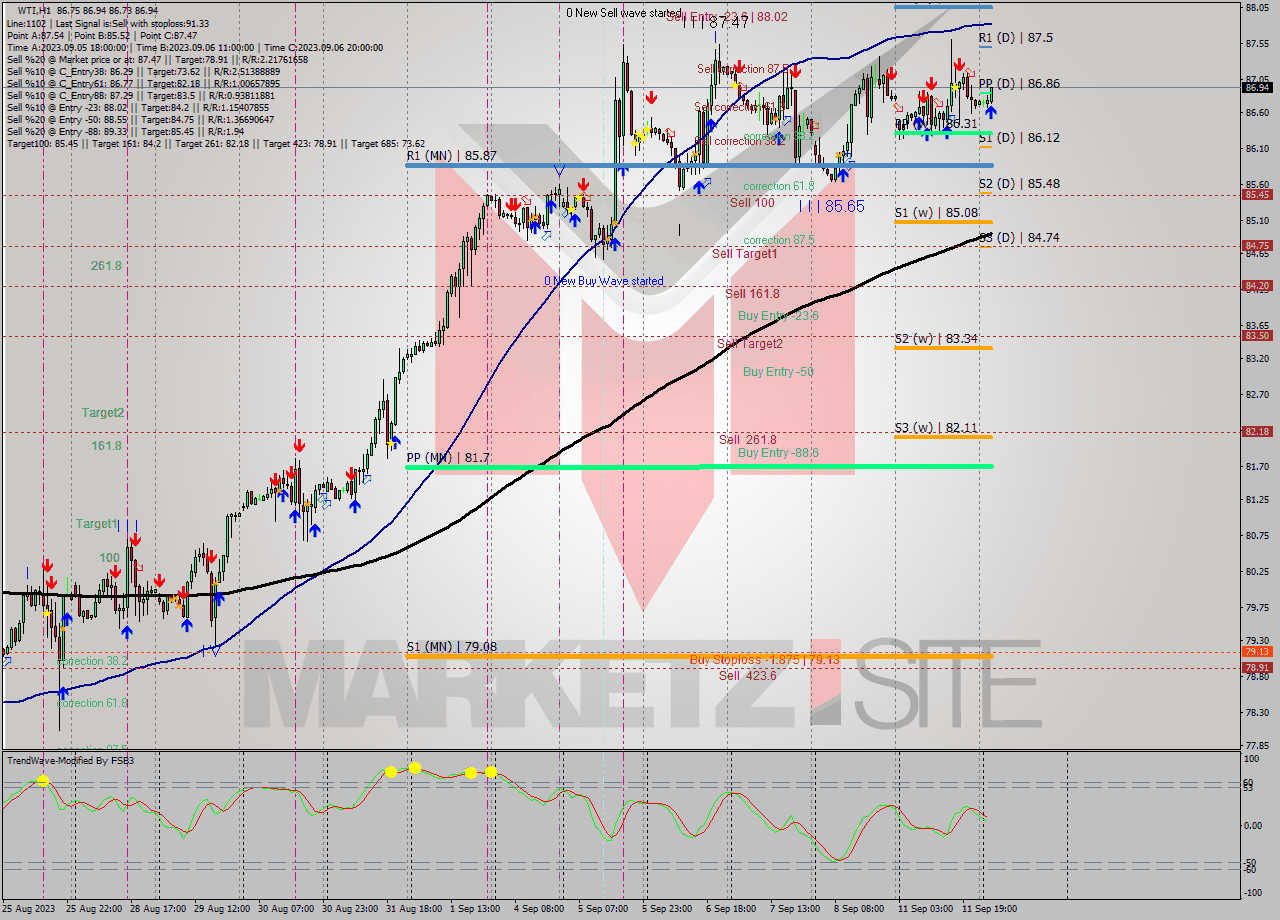
Task: Select the 'Buy Entry -50' label
Action: pyautogui.click(x=778, y=372)
